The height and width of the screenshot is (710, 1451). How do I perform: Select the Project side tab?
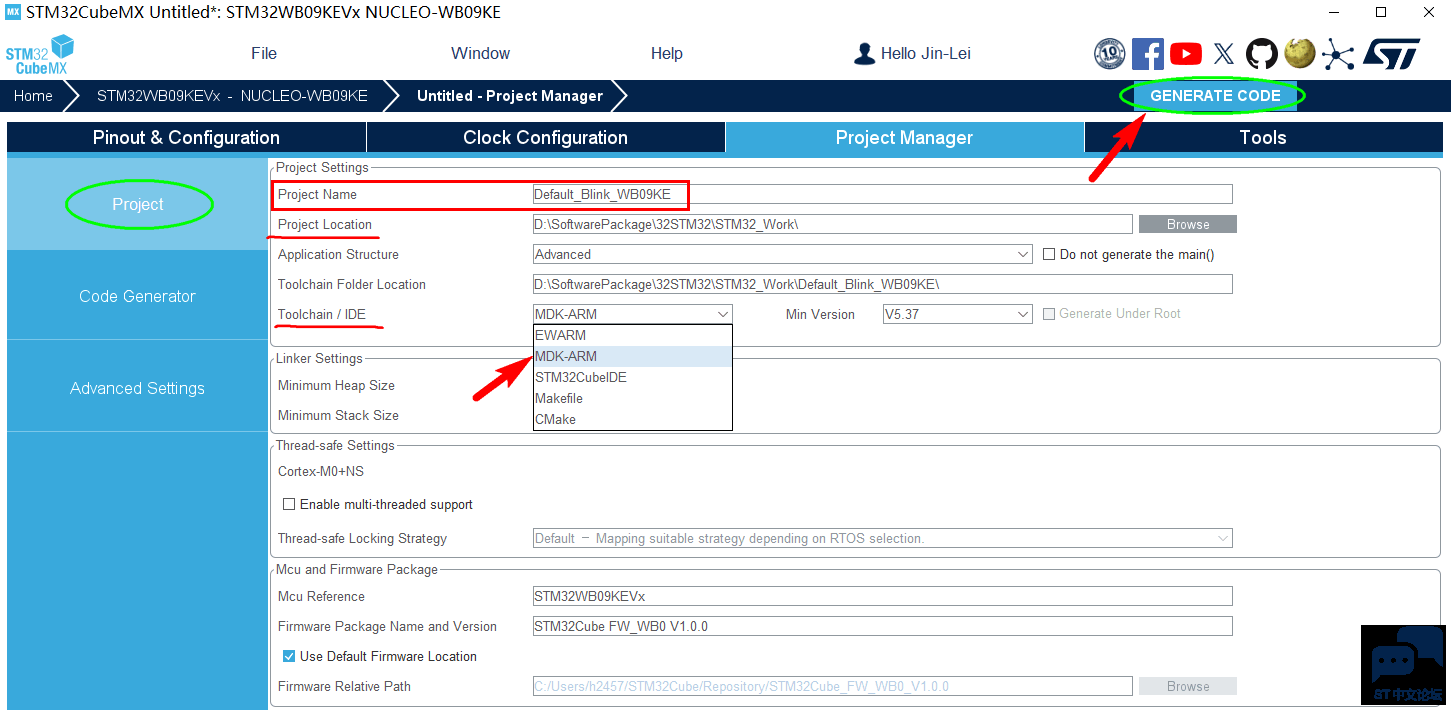pos(138,204)
